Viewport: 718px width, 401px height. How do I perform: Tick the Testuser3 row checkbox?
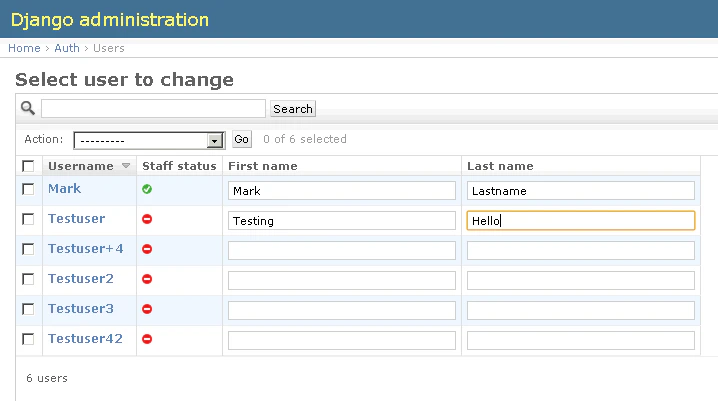click(x=28, y=309)
